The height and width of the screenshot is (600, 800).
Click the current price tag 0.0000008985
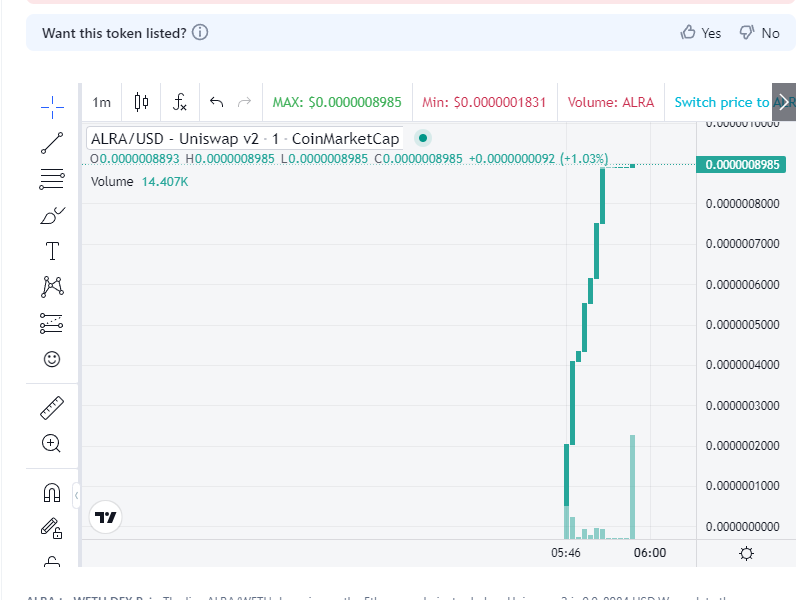(x=741, y=165)
